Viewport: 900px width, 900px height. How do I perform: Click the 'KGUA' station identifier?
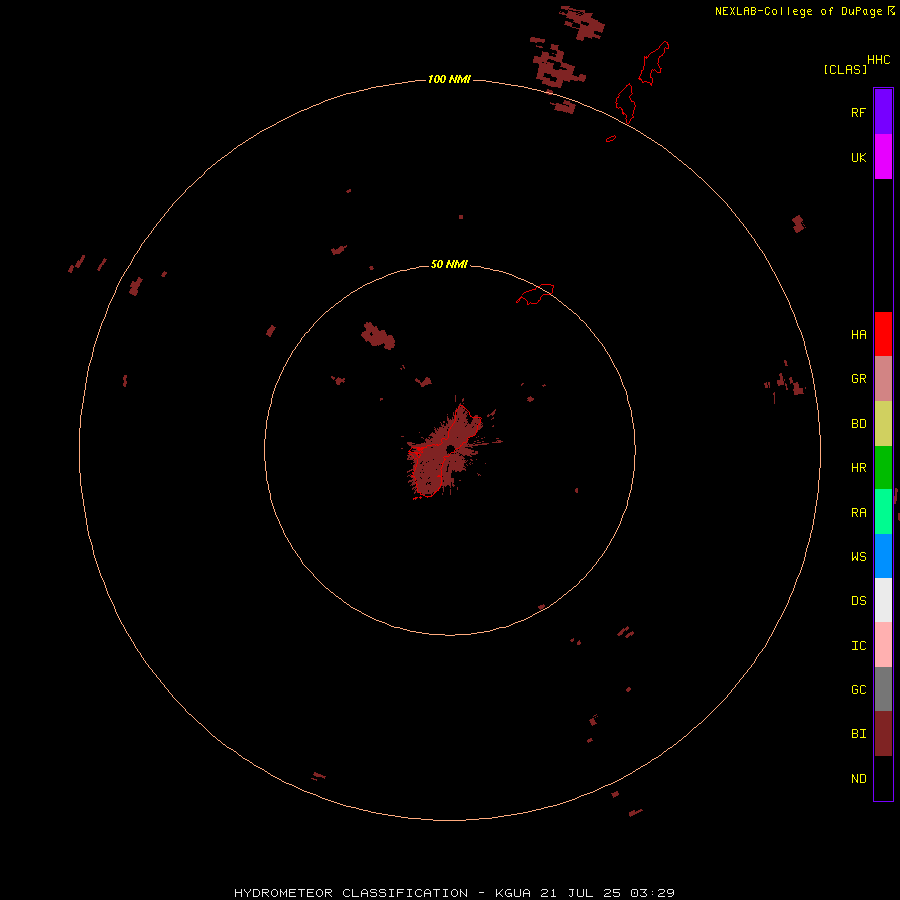pos(513,893)
